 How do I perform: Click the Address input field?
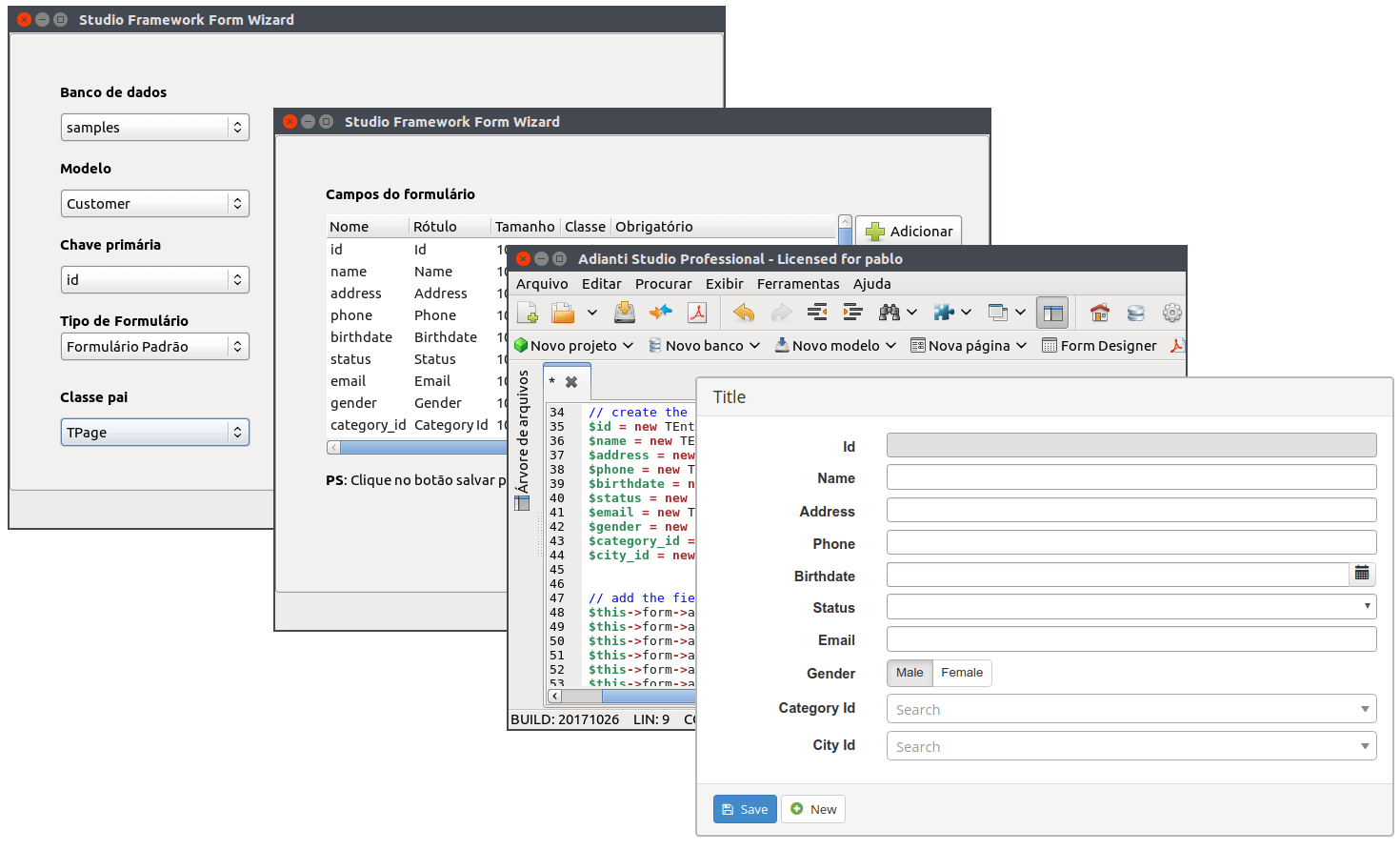(x=1131, y=510)
